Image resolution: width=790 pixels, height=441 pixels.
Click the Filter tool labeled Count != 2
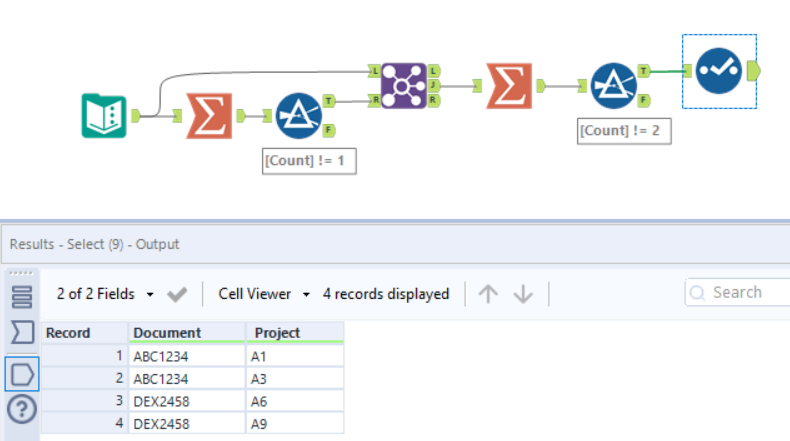613,86
